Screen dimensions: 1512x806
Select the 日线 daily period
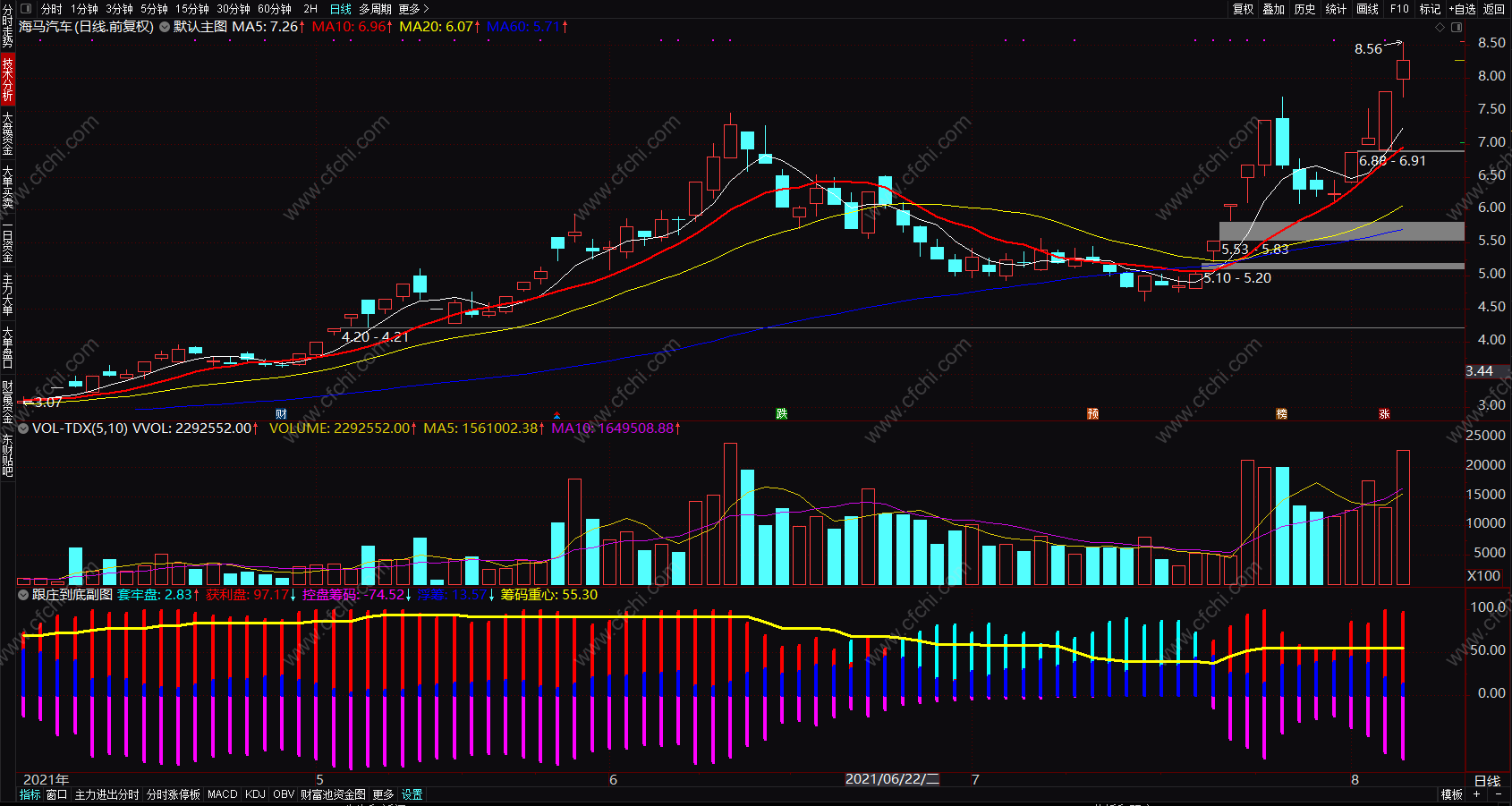click(x=341, y=9)
